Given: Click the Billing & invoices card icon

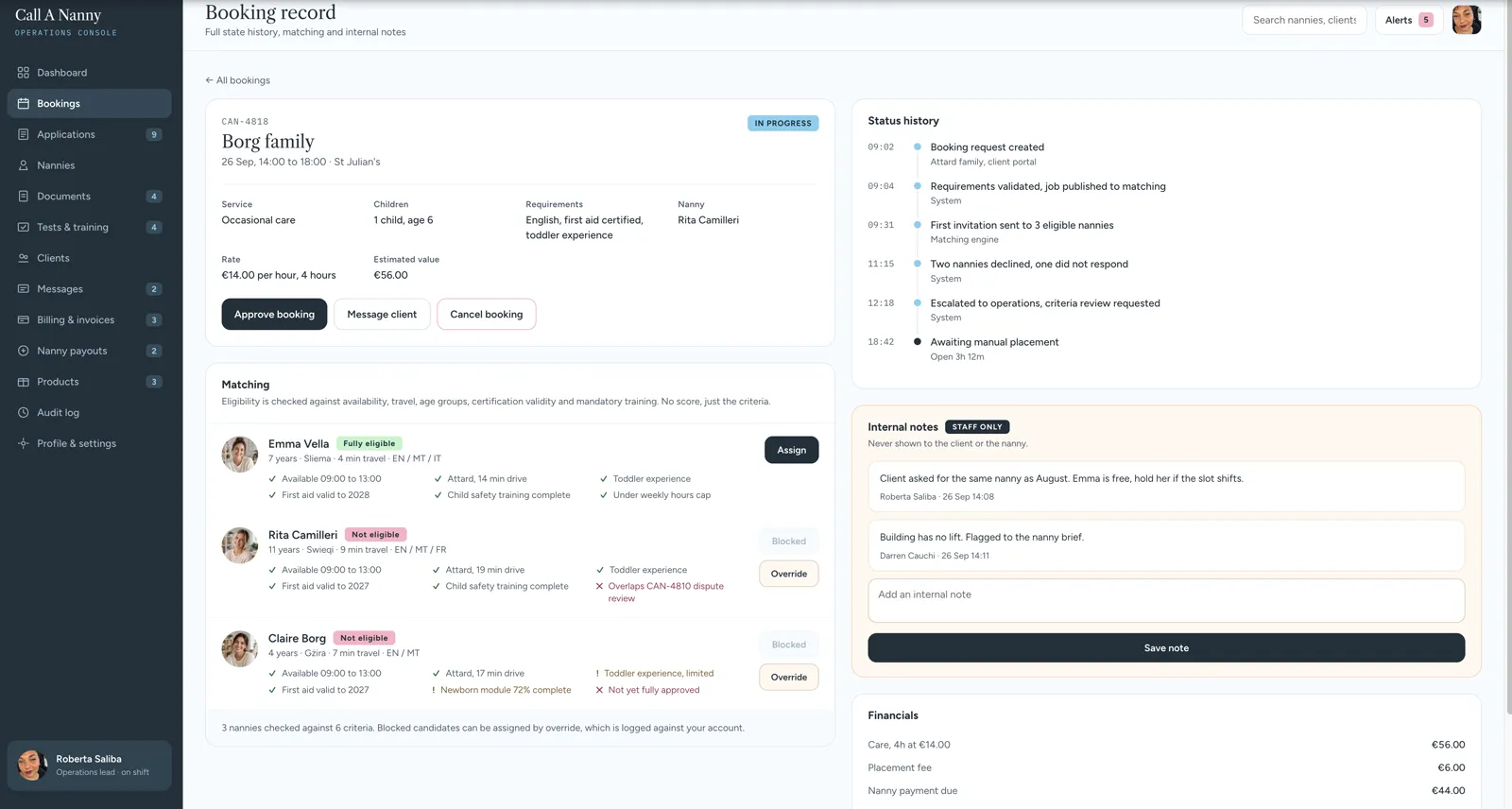Looking at the screenshot, I should 24,320.
